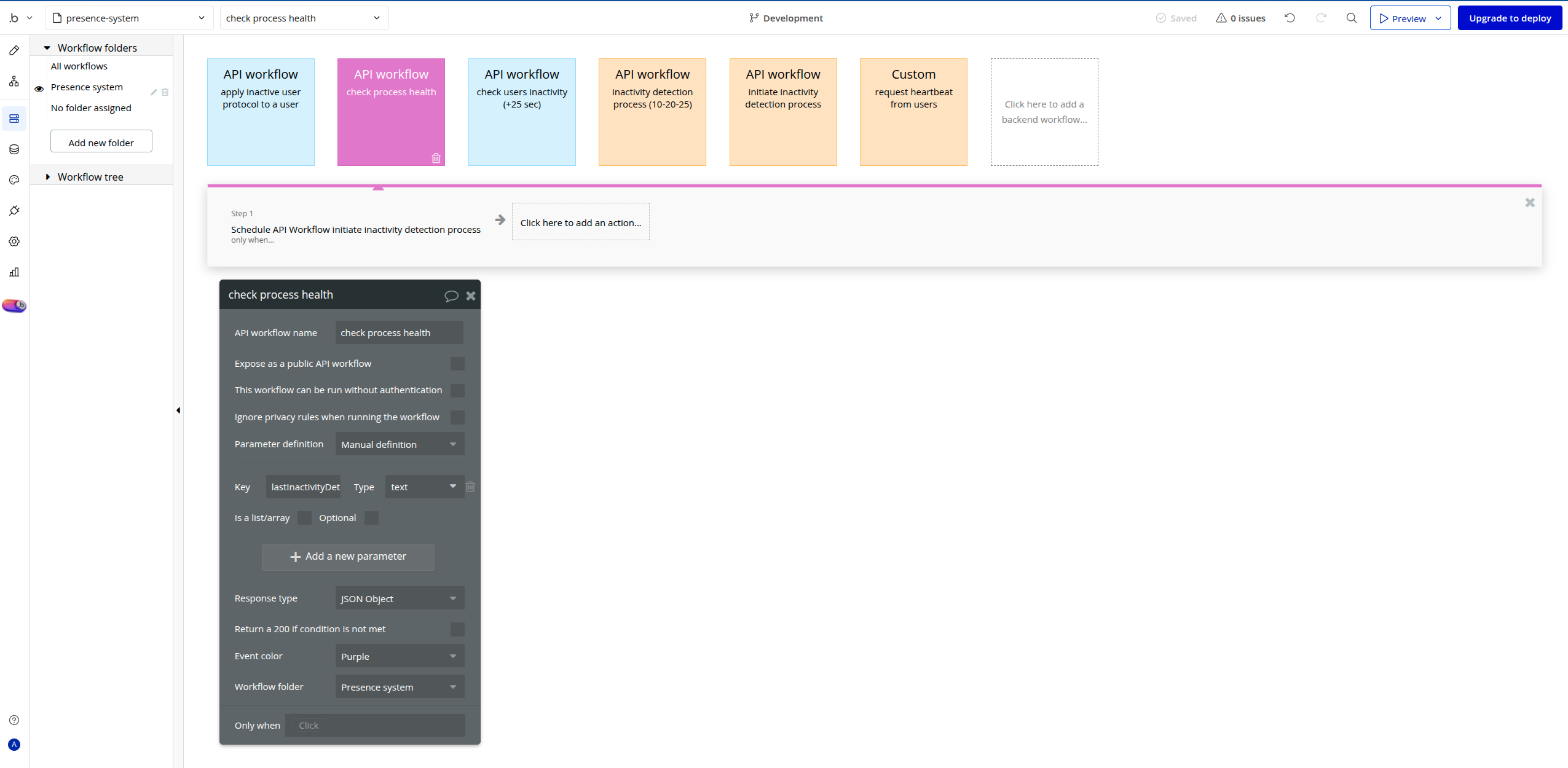Click the search magnifier icon
Image resolution: width=1568 pixels, height=768 pixels.
(x=1351, y=18)
